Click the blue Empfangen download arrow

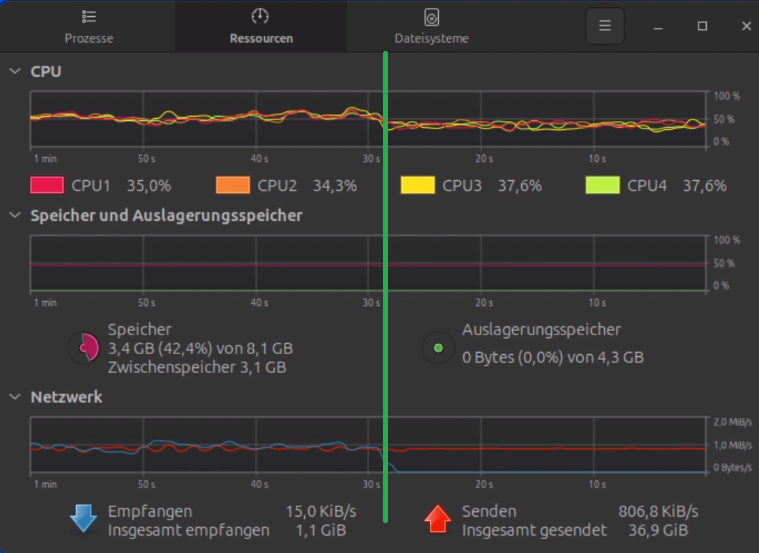(82, 519)
